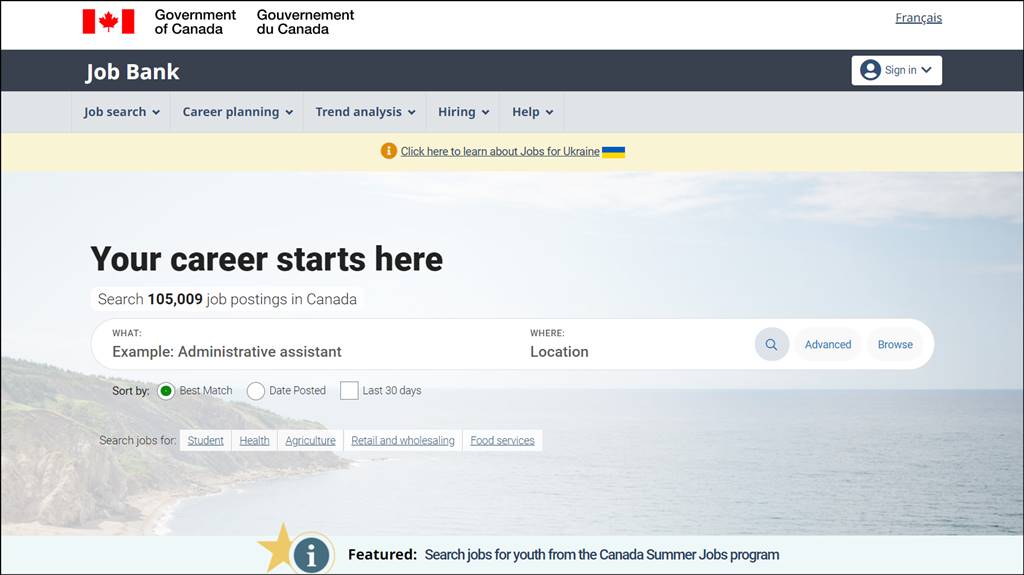
Task: Expand the Trend analysis menu
Action: pos(365,112)
